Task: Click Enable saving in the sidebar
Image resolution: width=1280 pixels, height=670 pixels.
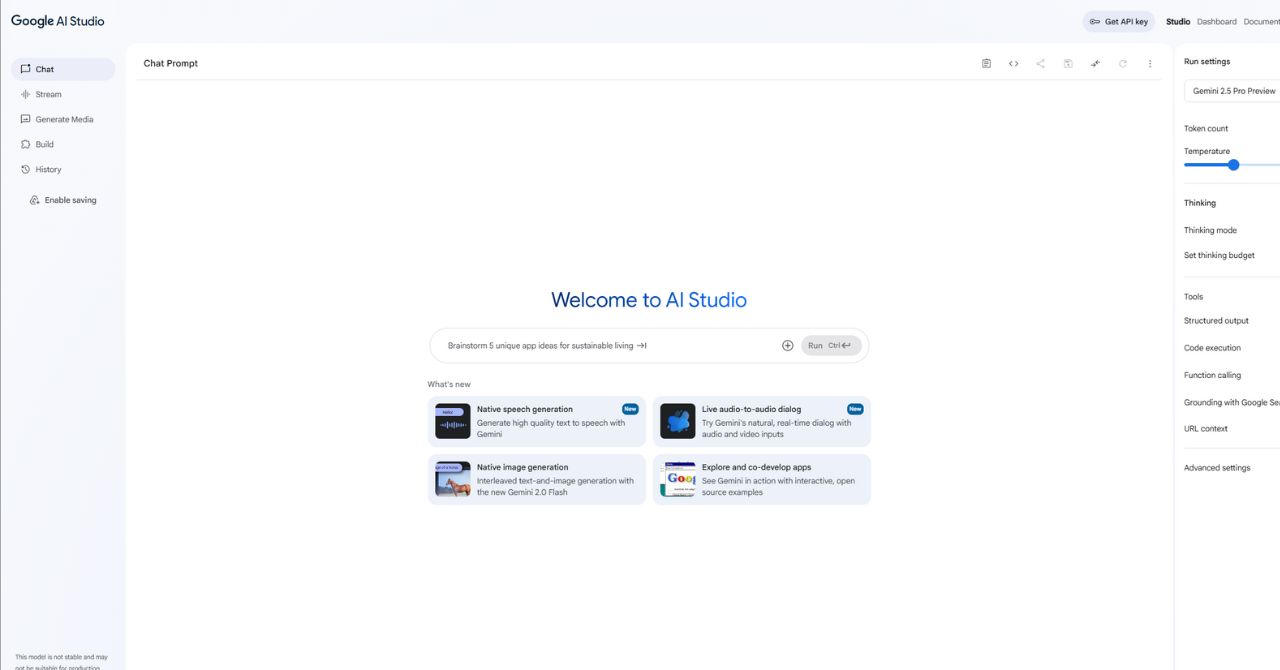Action: 70,201
